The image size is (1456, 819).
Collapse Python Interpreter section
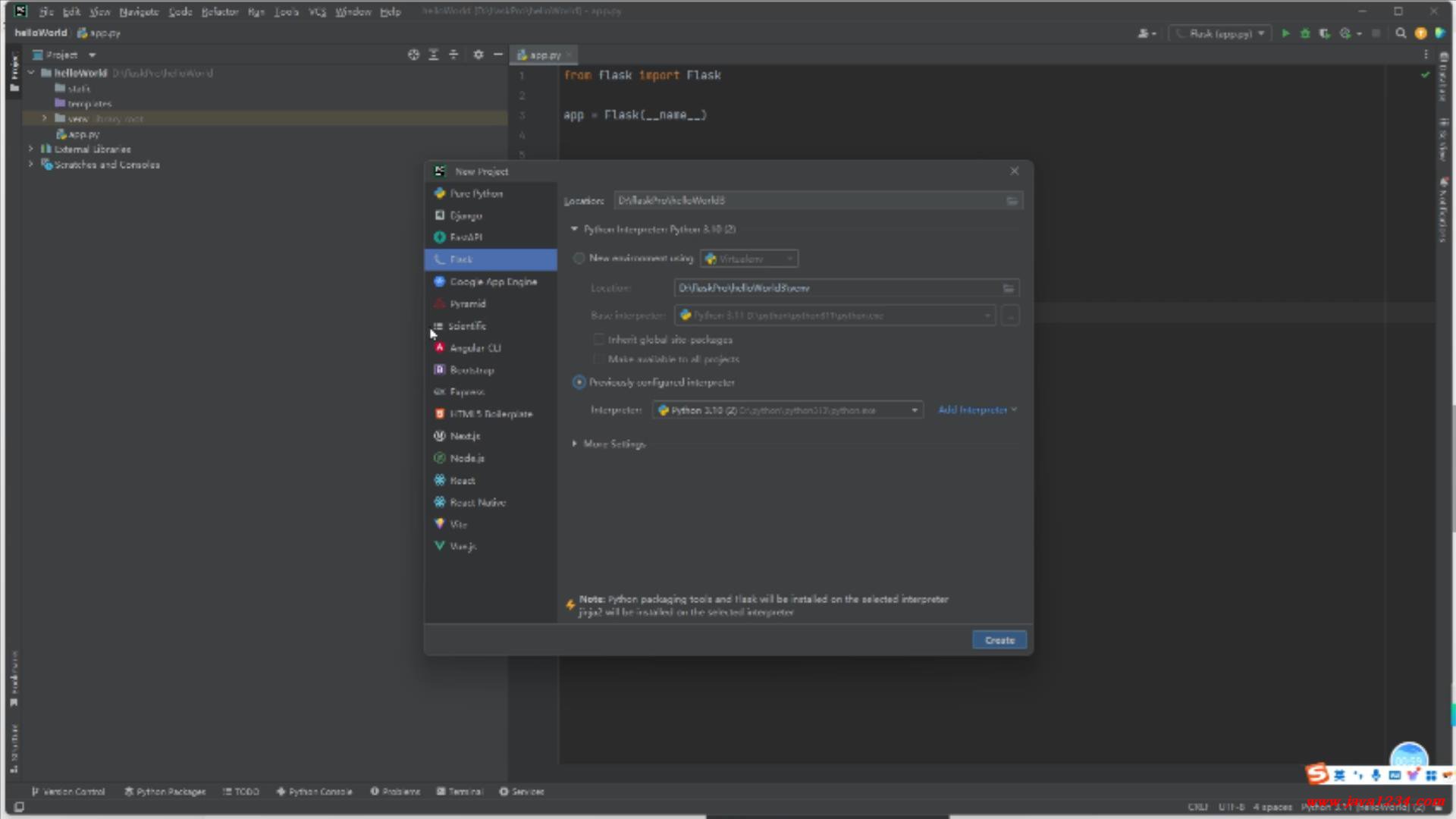click(574, 229)
